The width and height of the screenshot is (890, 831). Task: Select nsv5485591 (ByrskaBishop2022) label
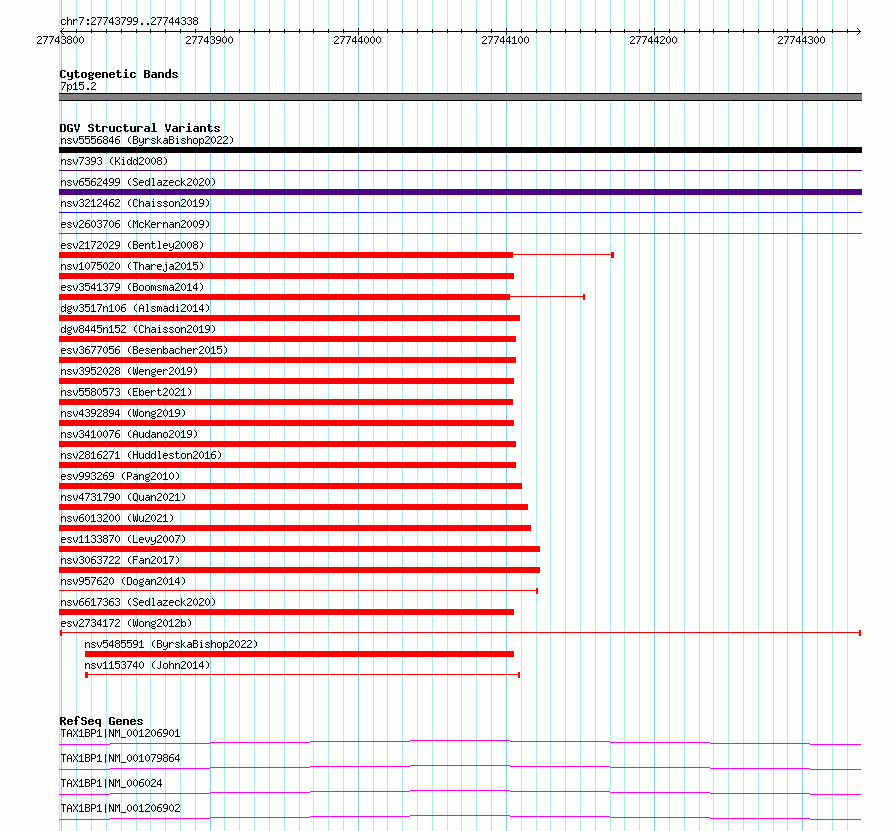point(171,644)
